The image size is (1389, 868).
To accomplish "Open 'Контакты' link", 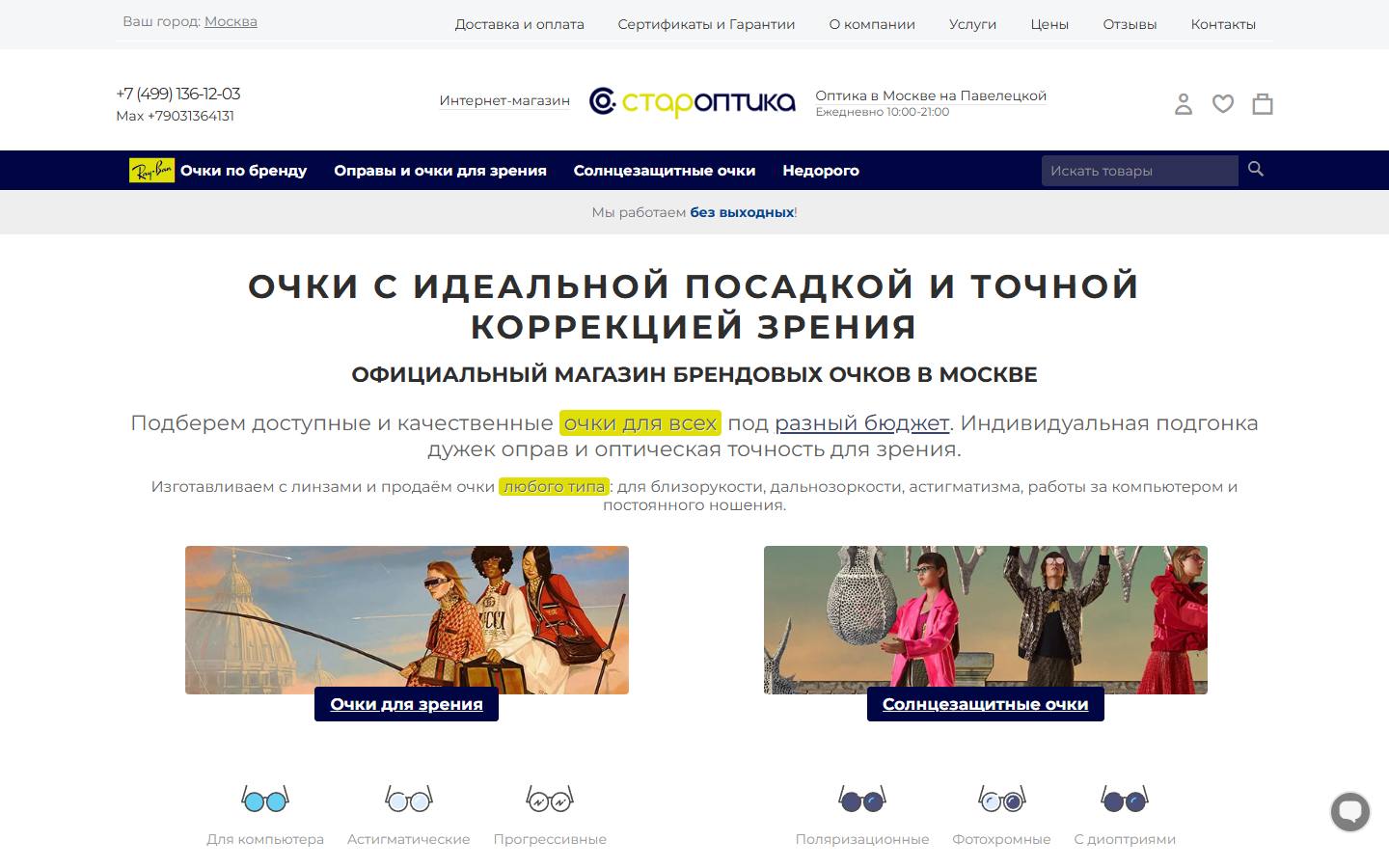I will [1223, 24].
